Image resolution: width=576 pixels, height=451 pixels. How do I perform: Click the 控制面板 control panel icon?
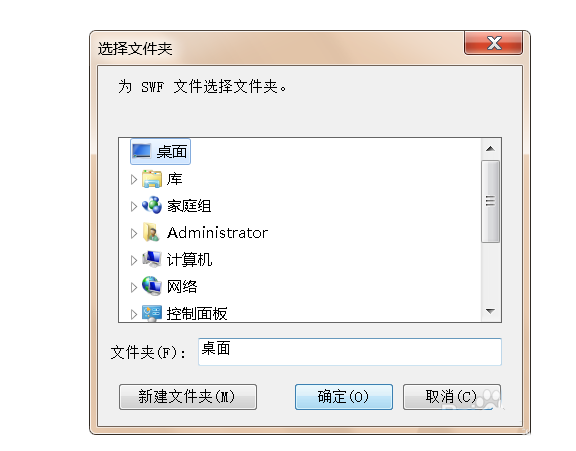click(x=152, y=314)
